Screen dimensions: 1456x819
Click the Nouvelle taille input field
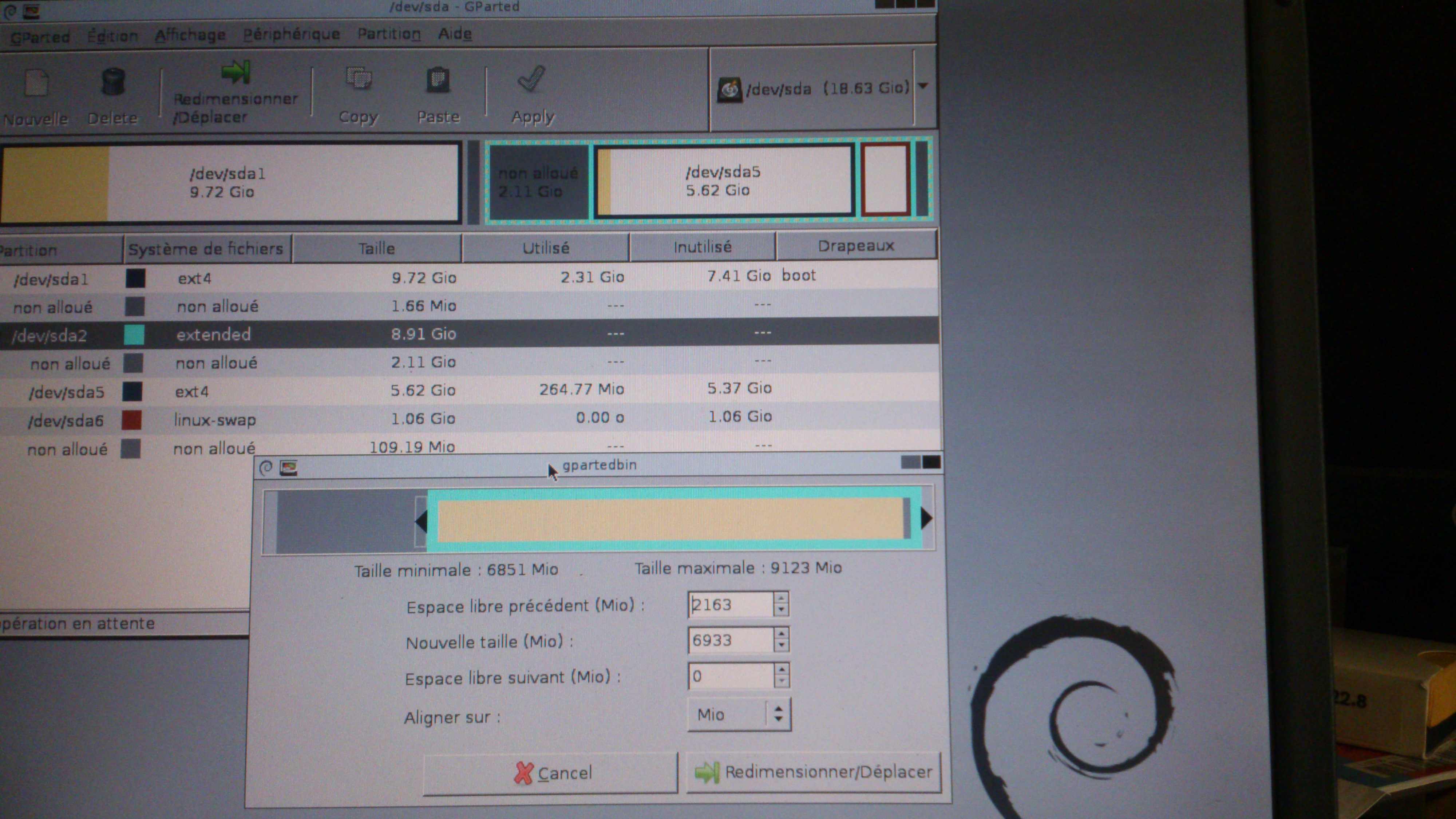730,640
